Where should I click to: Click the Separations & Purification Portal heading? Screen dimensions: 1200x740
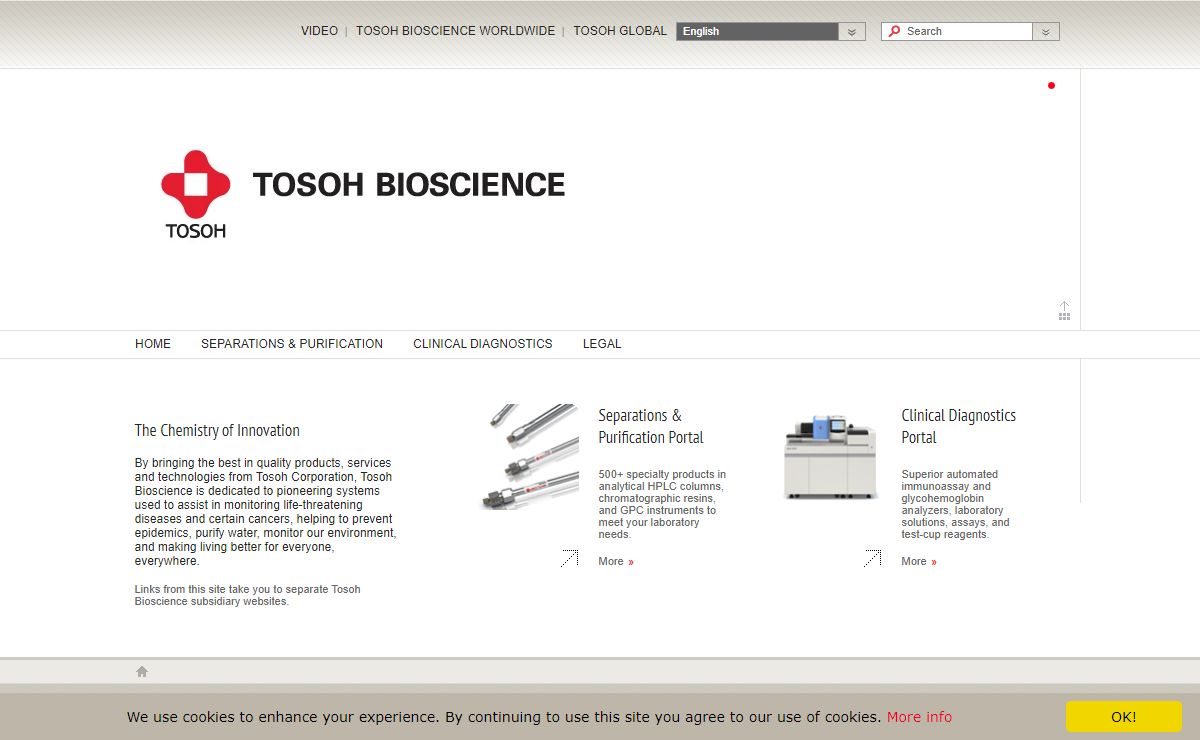pos(651,426)
